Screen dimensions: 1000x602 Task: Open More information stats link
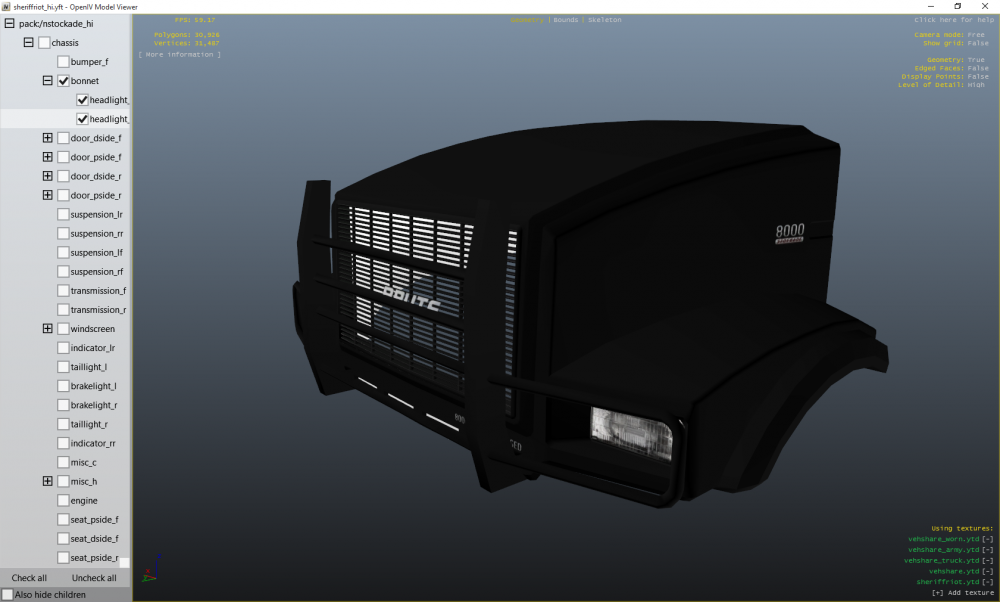[x=180, y=55]
